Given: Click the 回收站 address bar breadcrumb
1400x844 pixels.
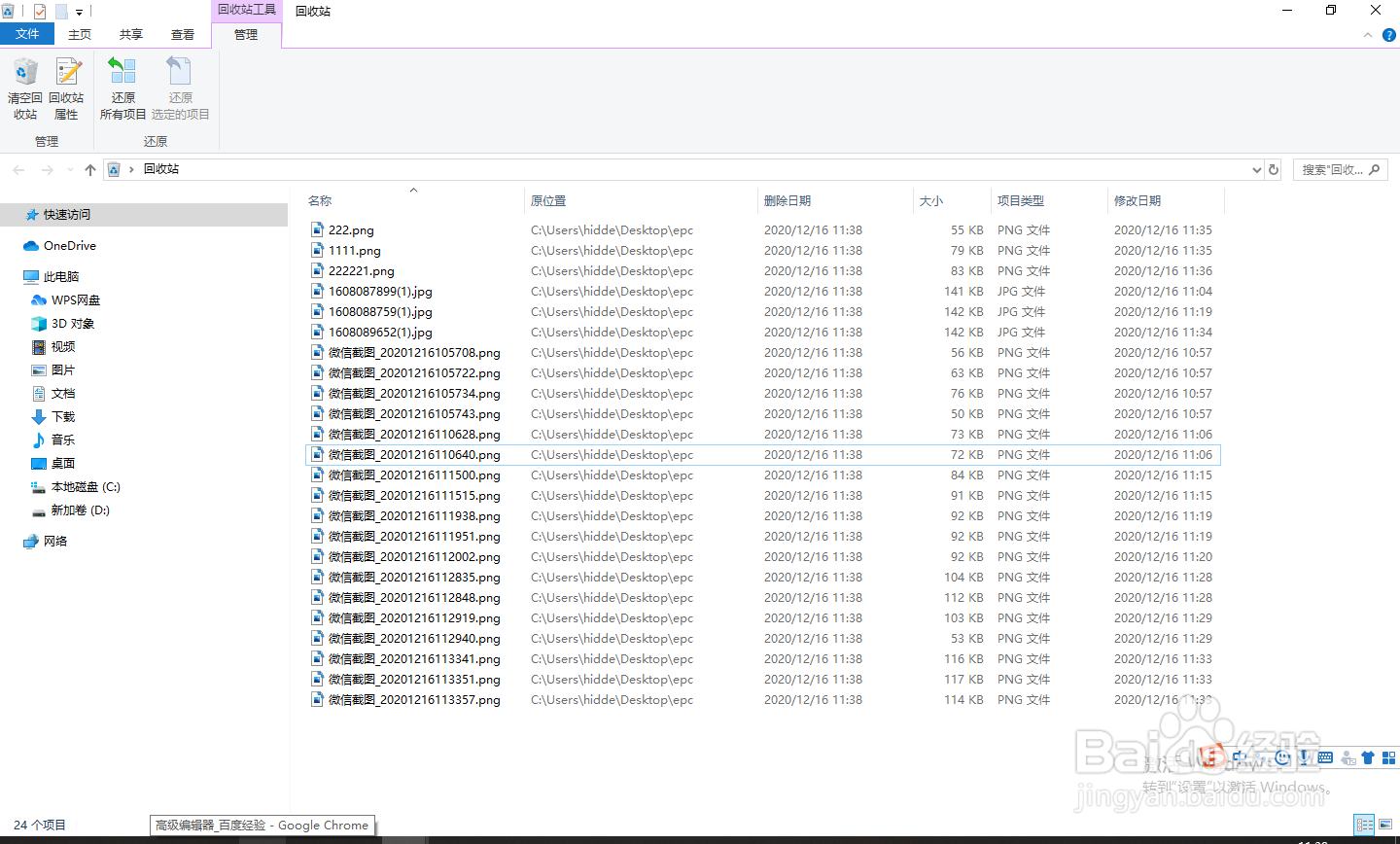Looking at the screenshot, I should pyautogui.click(x=161, y=169).
